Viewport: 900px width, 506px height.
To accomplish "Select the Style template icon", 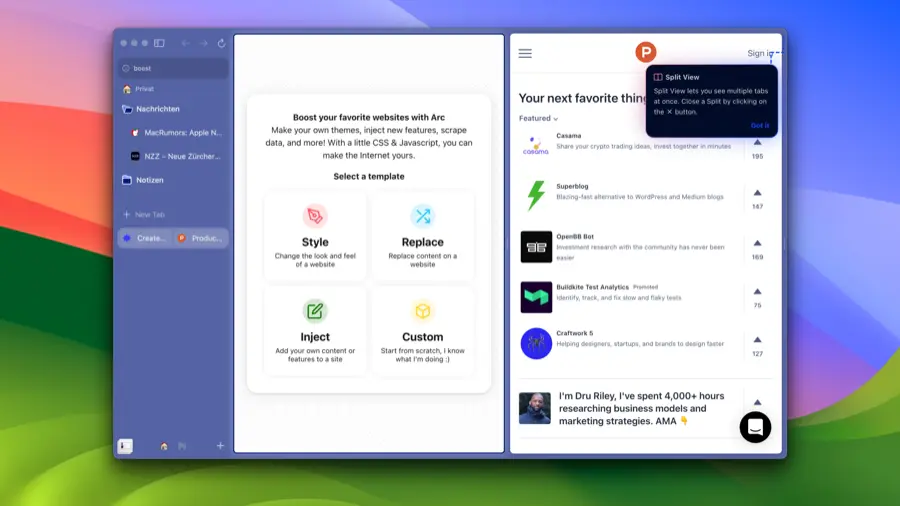I will coord(315,216).
